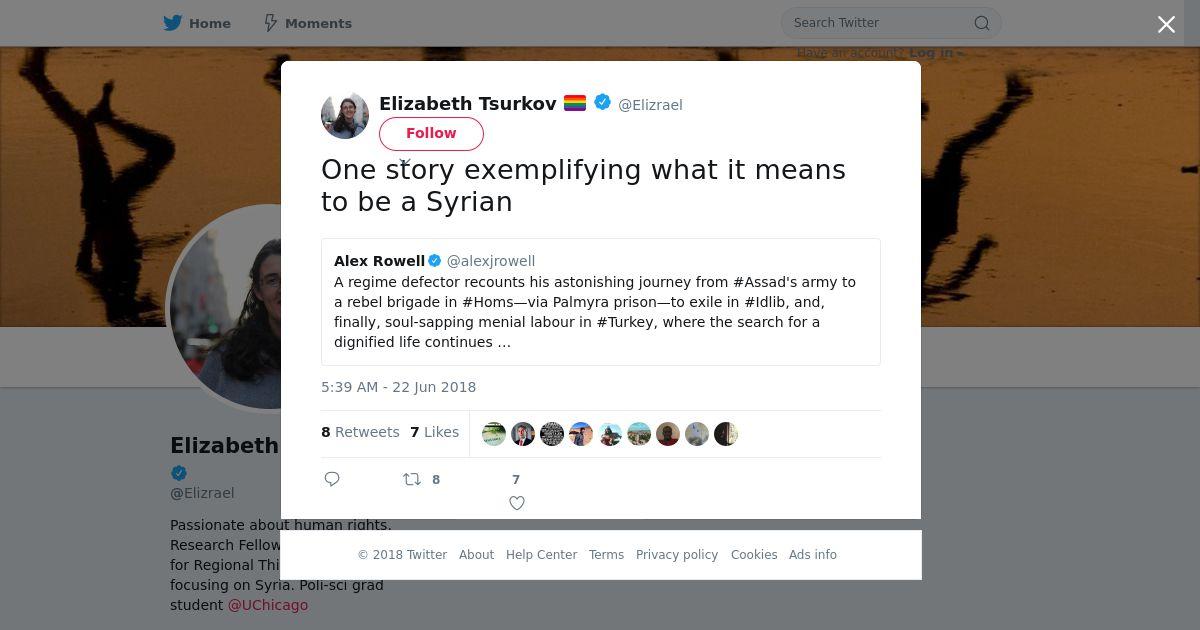Click the reply speech bubble icon

tap(333, 479)
